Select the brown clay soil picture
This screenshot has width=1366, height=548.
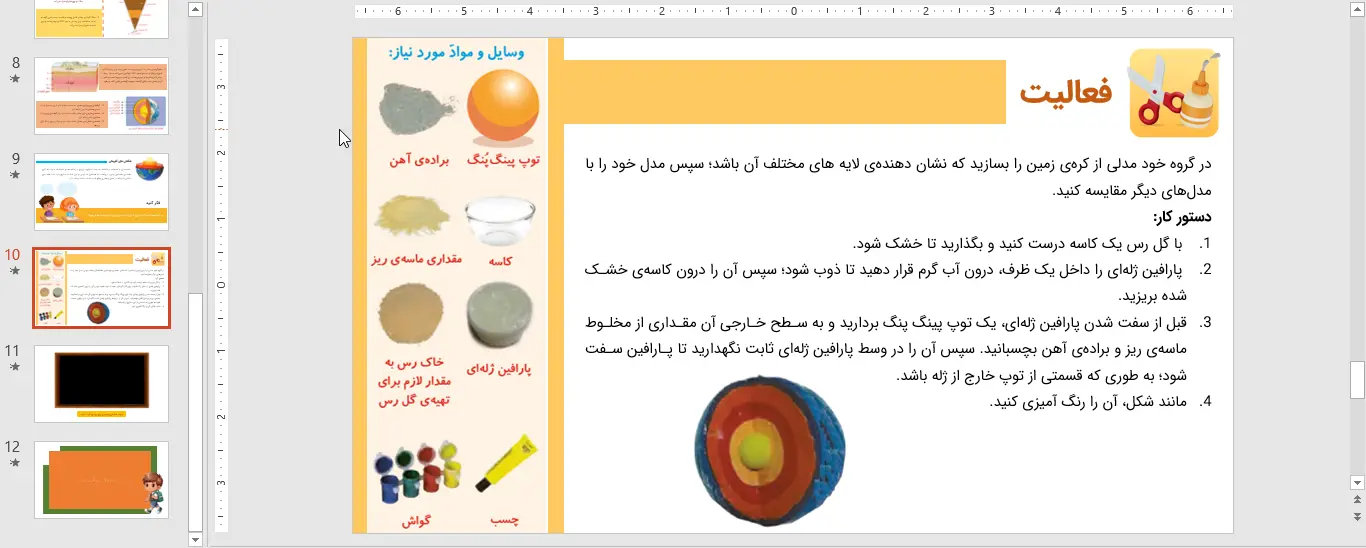pos(411,314)
